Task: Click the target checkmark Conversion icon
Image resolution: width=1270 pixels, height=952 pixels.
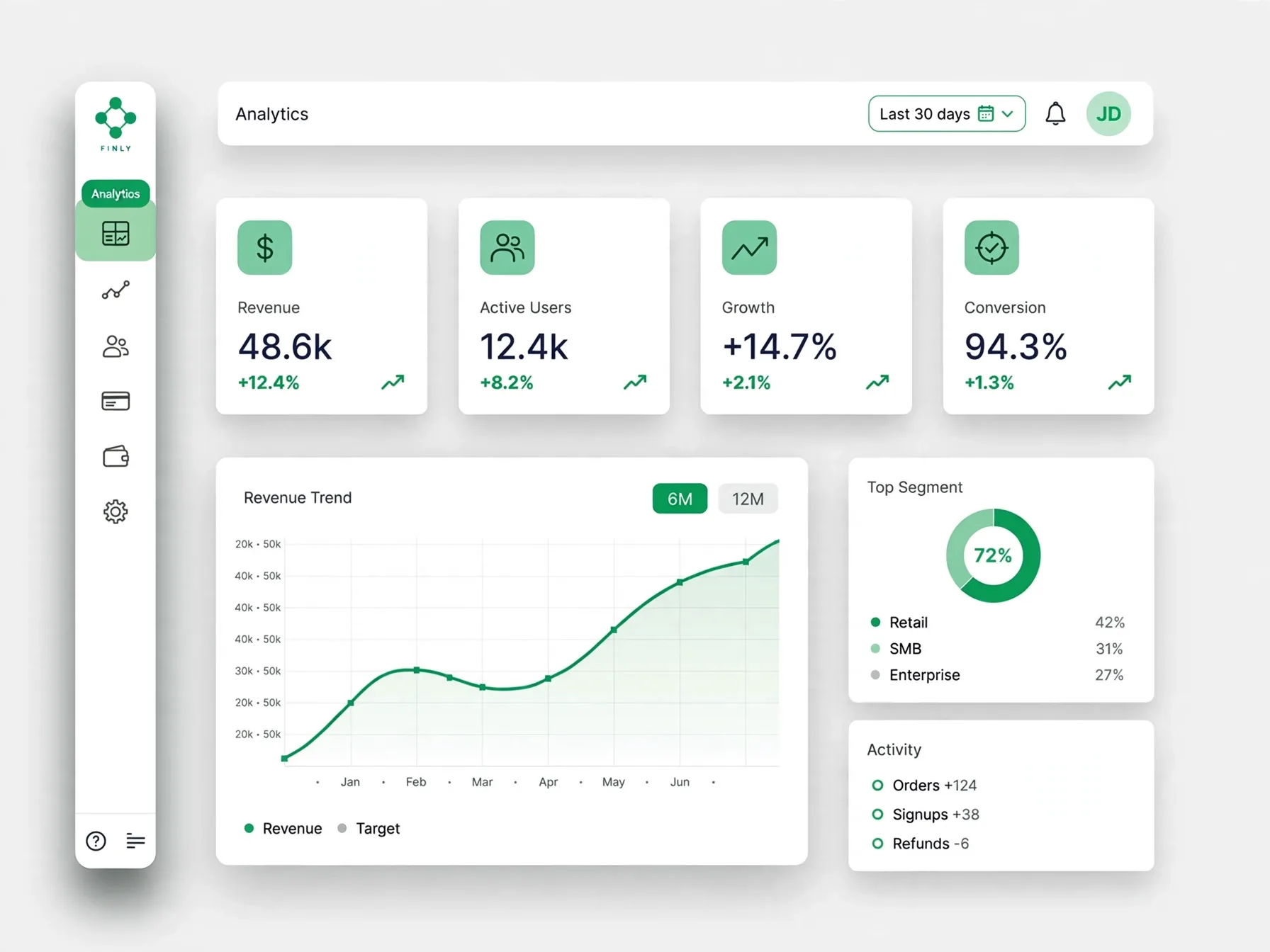Action: (x=991, y=247)
